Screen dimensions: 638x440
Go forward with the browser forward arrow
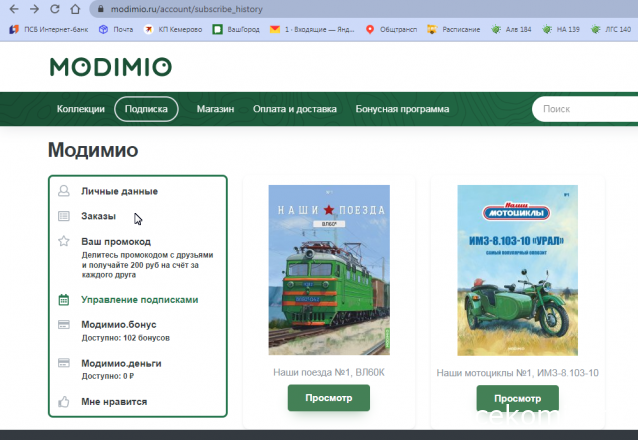click(34, 9)
